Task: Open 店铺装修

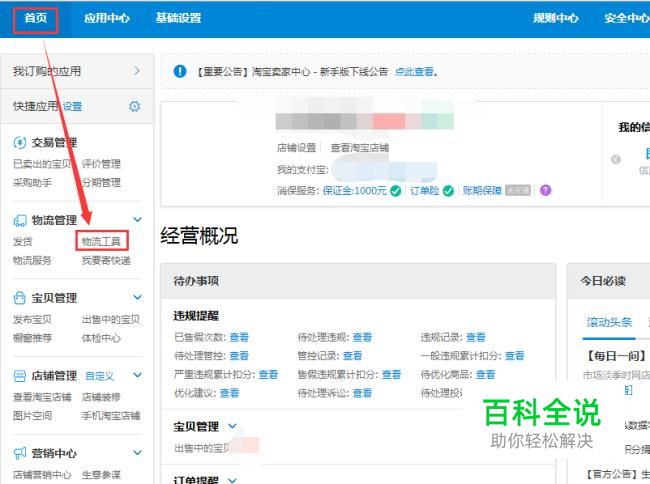Action: [101, 397]
